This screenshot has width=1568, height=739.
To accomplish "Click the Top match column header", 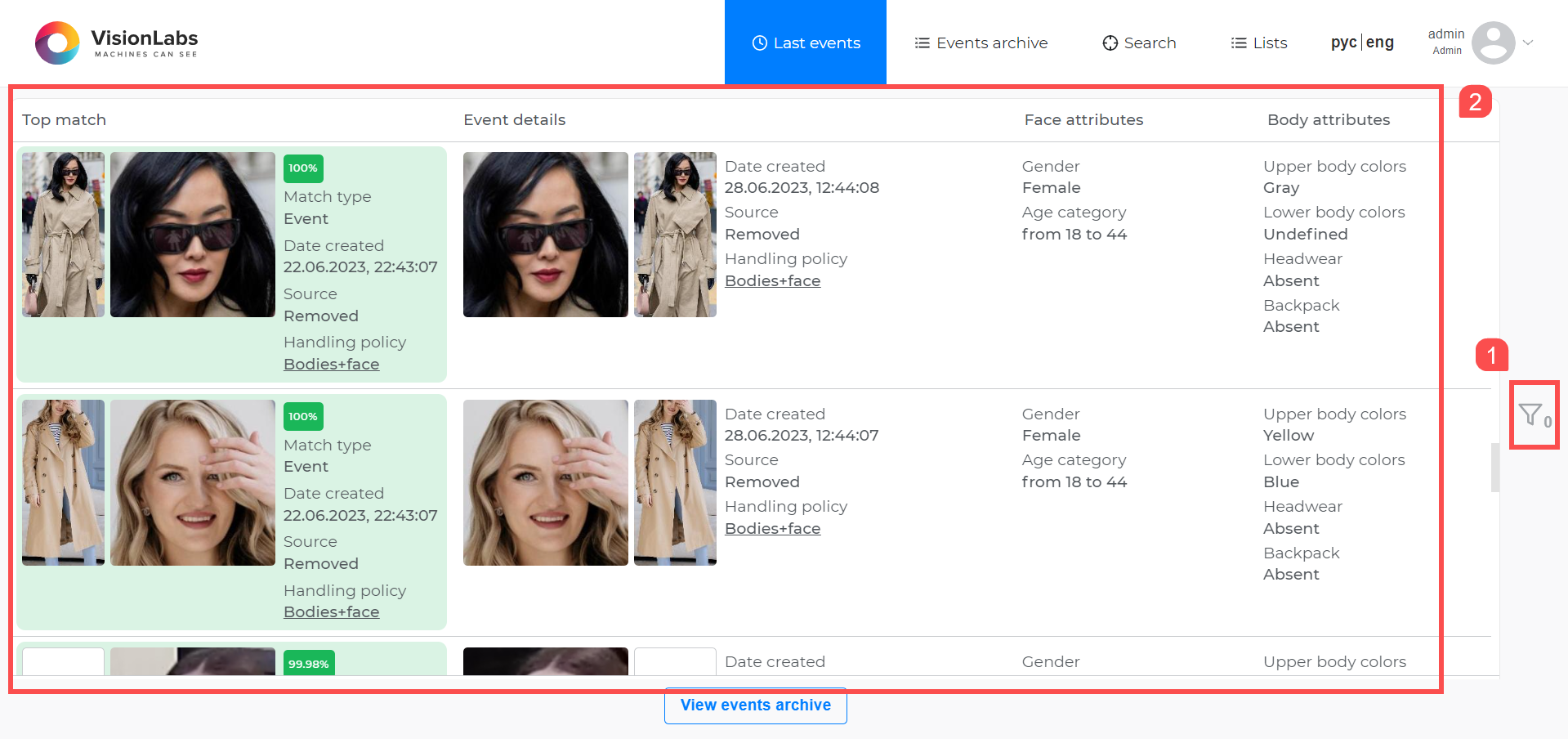I will [x=64, y=119].
